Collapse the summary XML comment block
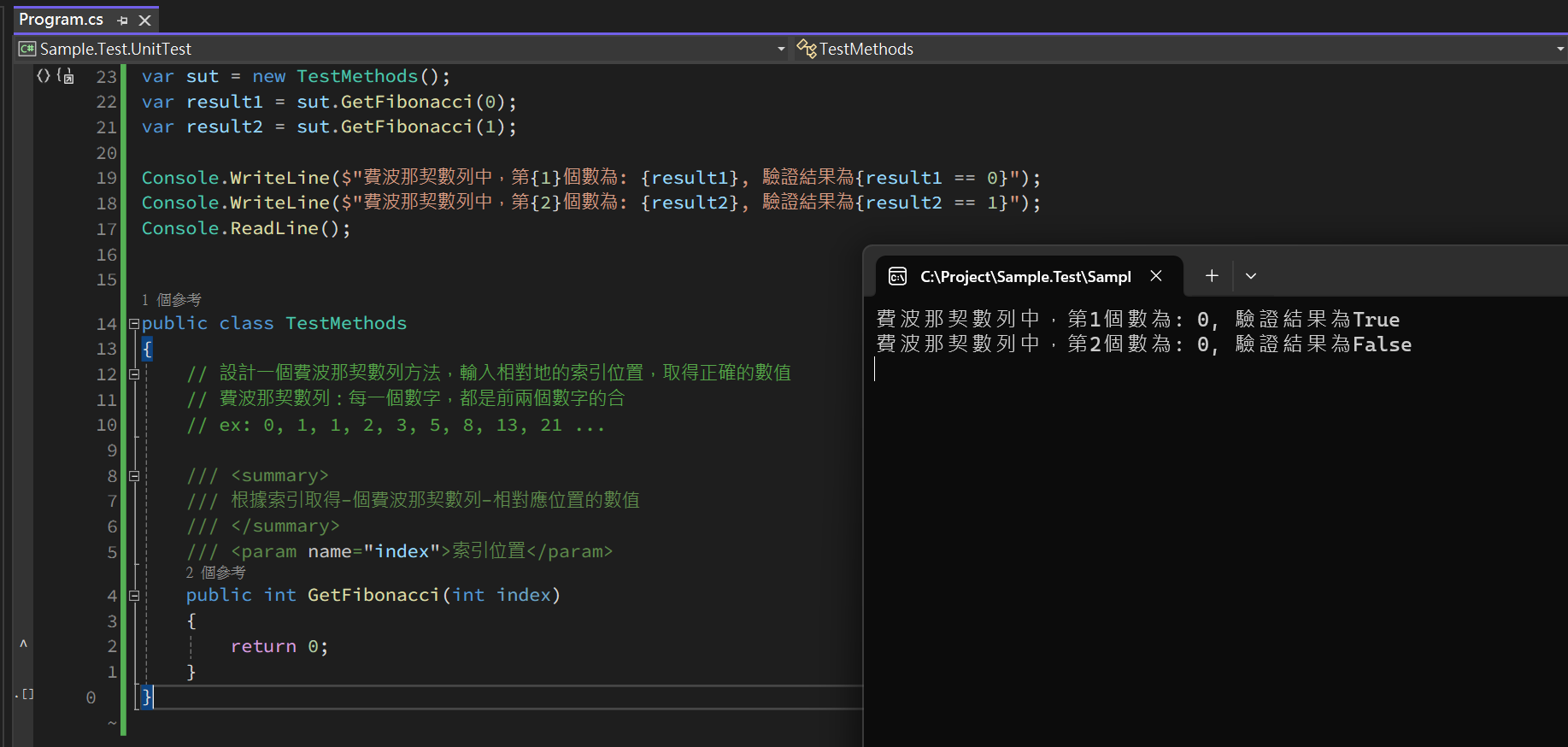Image resolution: width=1568 pixels, height=747 pixels. [134, 476]
